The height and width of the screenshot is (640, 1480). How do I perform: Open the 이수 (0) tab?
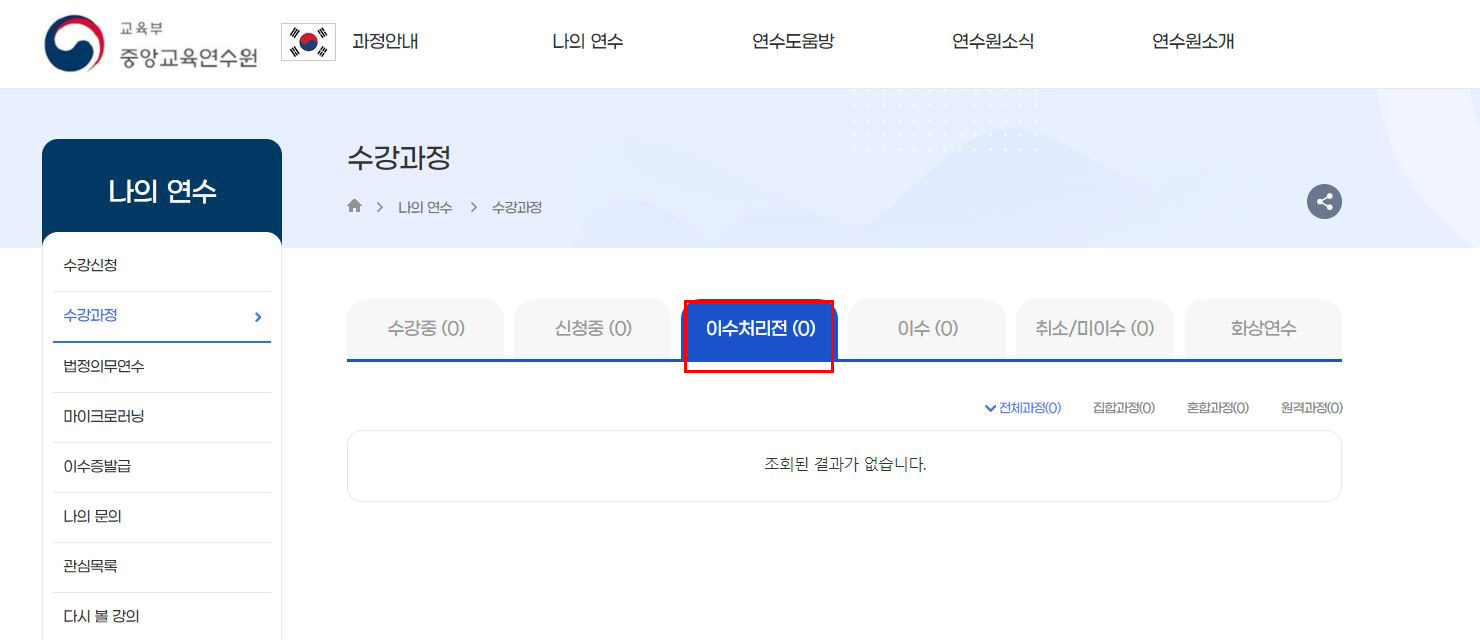927,329
